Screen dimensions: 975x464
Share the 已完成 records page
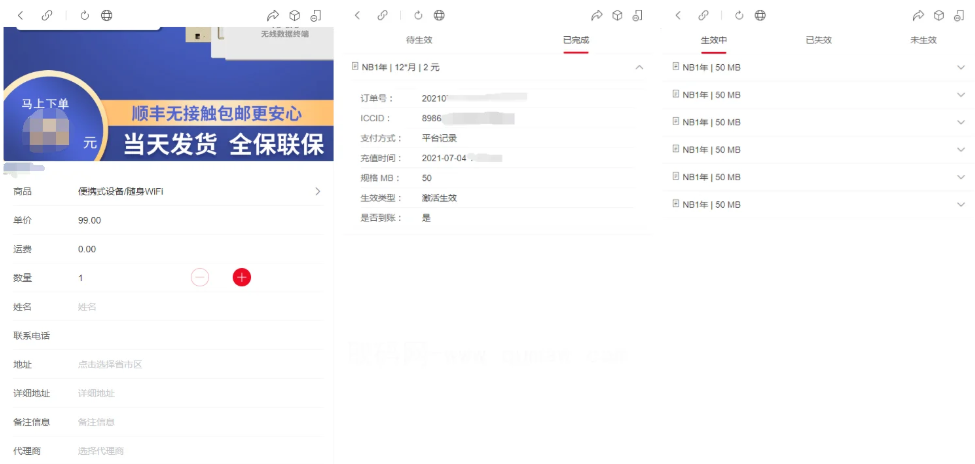597,16
